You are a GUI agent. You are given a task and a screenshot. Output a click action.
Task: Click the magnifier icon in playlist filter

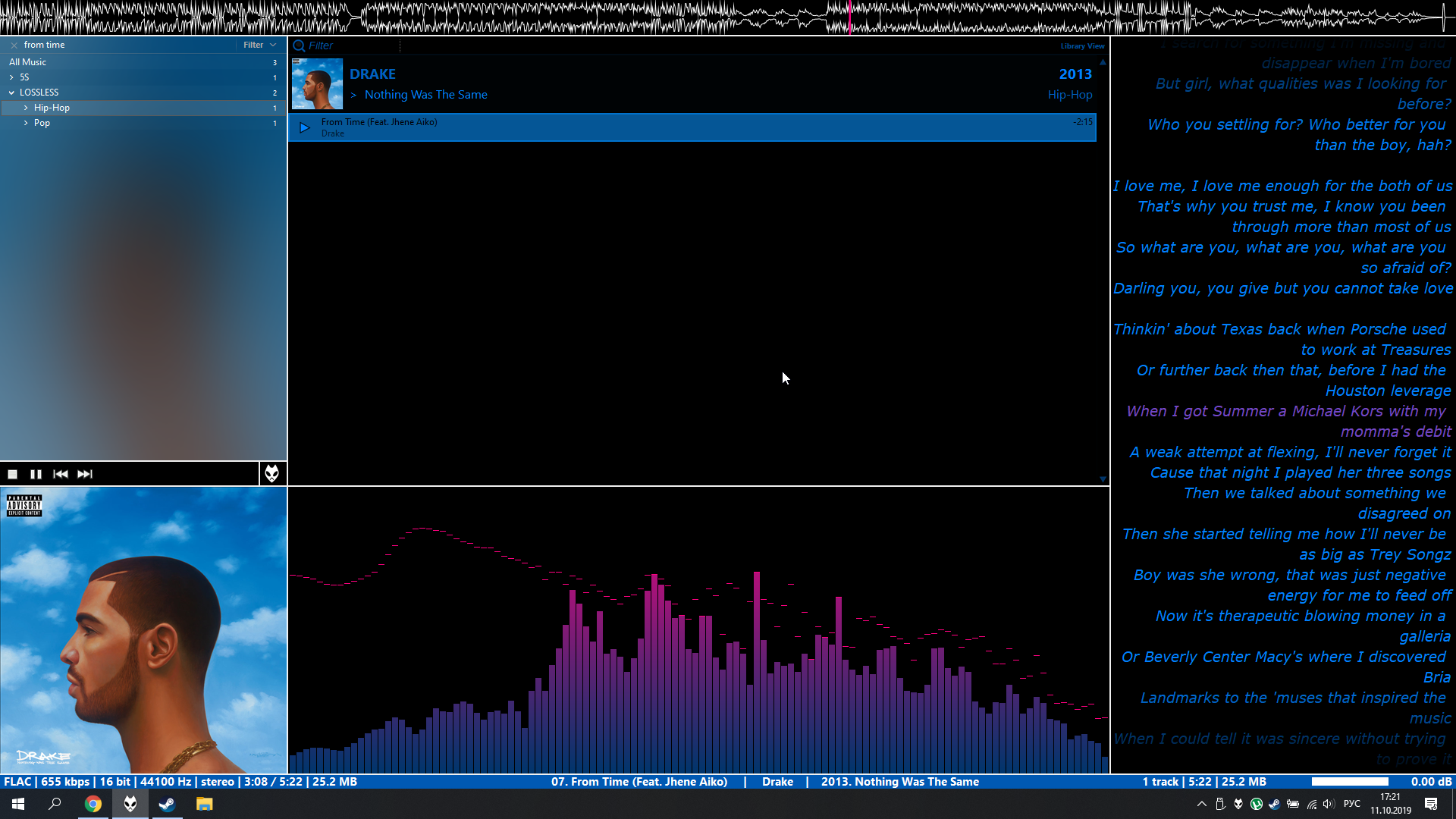point(299,45)
